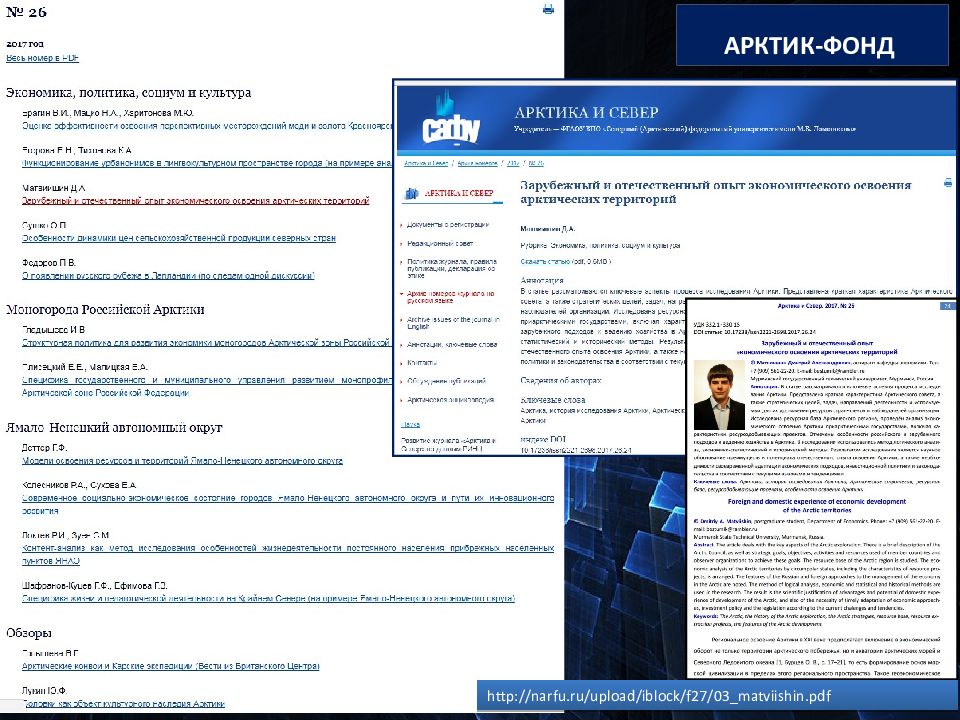Click the small logo beside sidebar АРКТИКА И СЕВЕР

point(411,194)
